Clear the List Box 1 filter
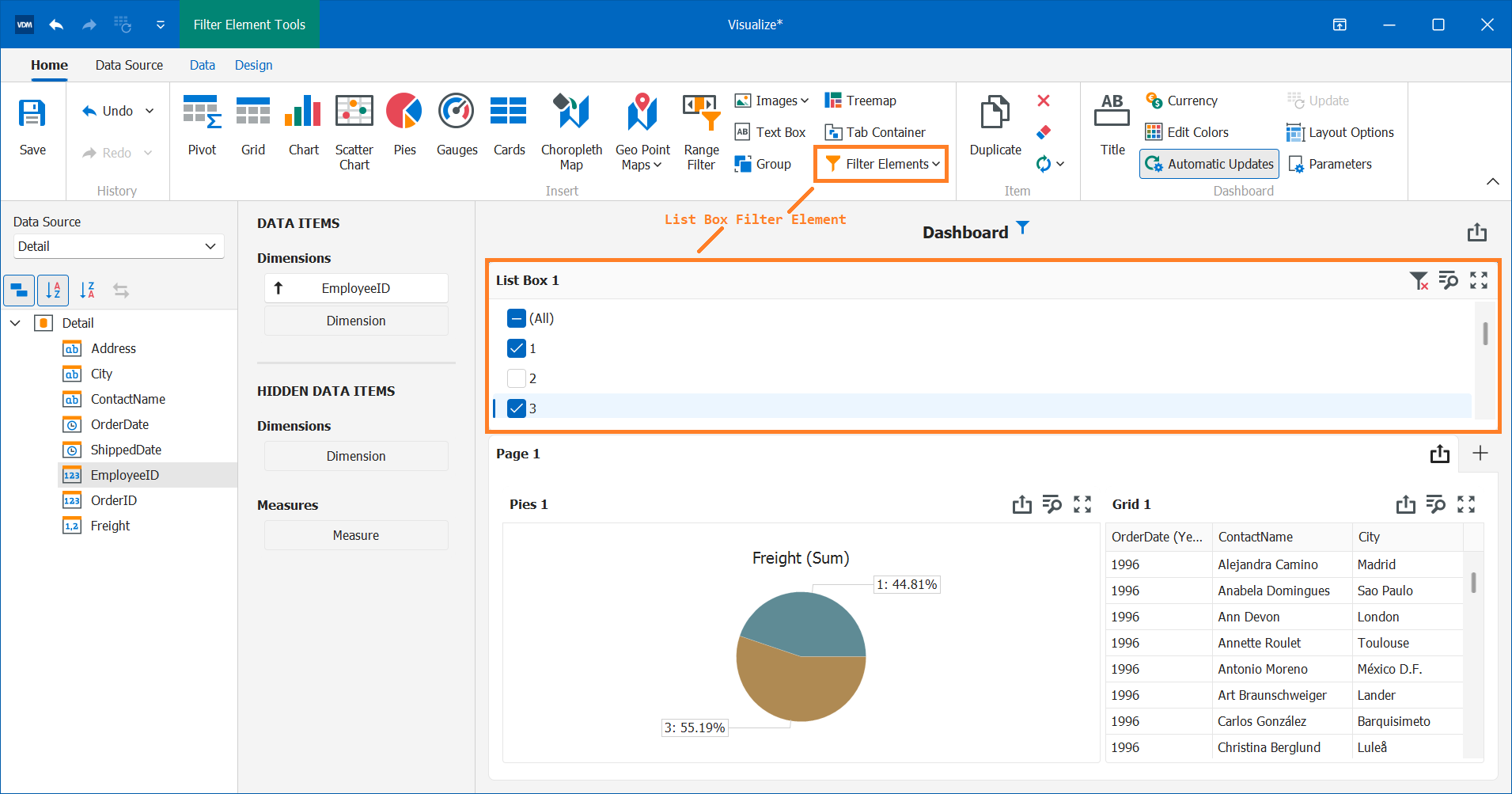Image resolution: width=1512 pixels, height=794 pixels. (1419, 280)
